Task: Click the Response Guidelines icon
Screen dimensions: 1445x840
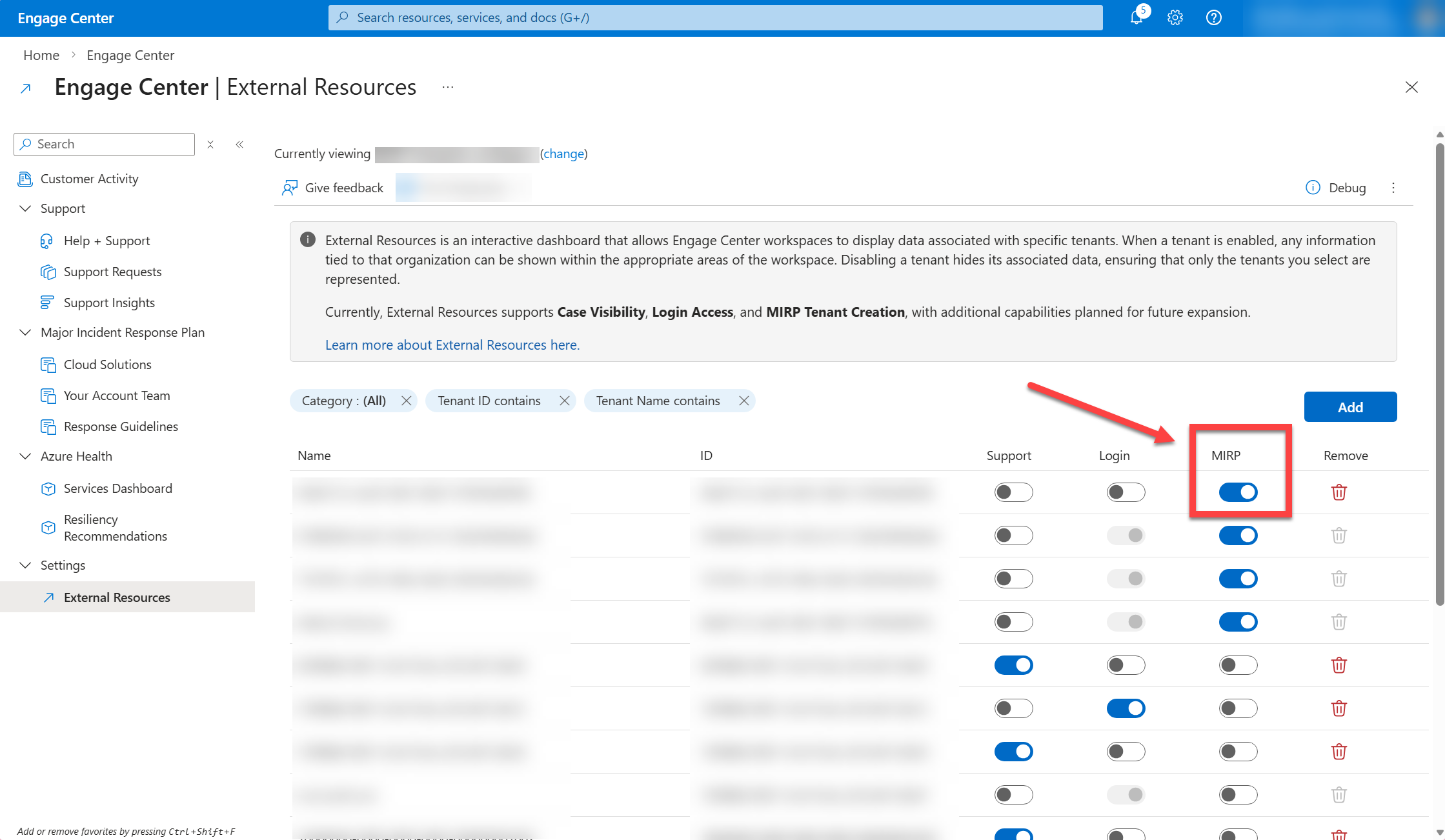Action: [x=48, y=426]
